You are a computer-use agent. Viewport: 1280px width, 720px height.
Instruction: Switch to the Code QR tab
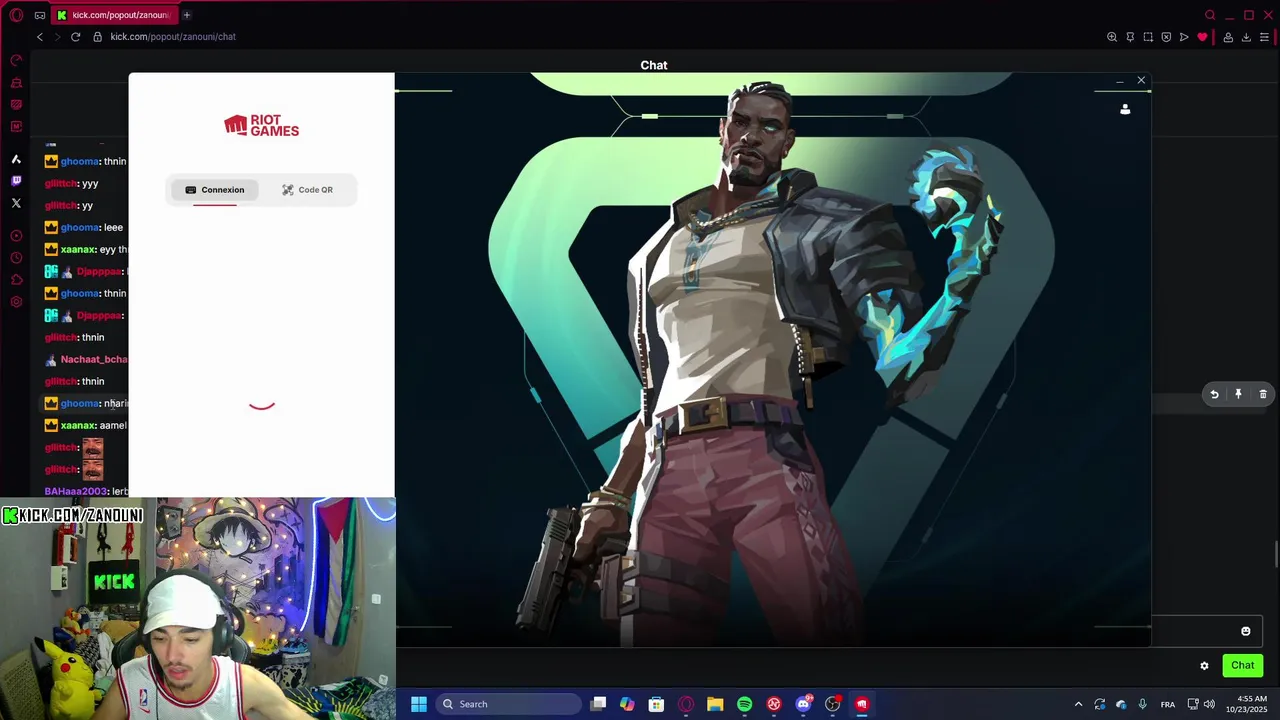[307, 190]
